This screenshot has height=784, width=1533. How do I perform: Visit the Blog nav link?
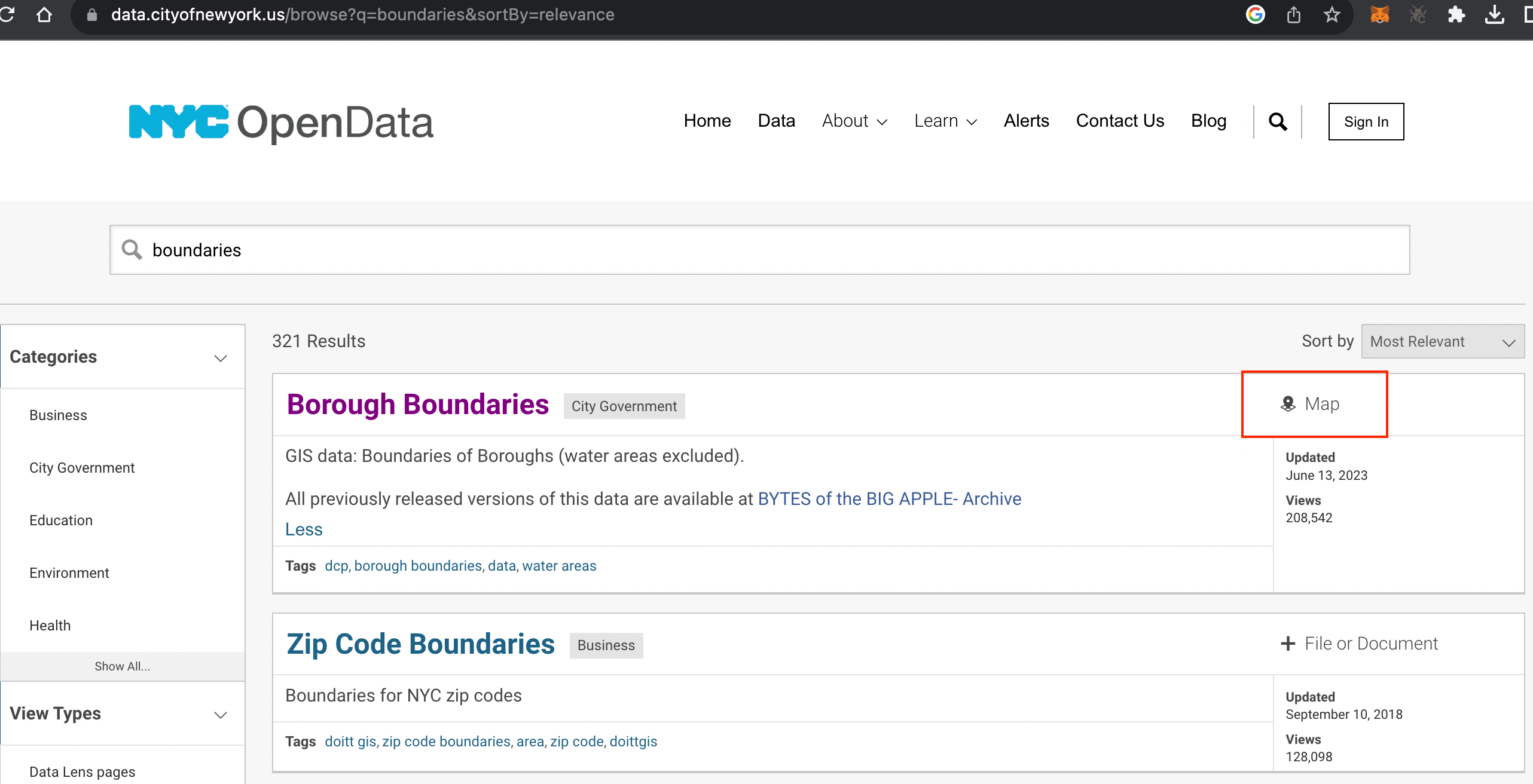tap(1208, 121)
